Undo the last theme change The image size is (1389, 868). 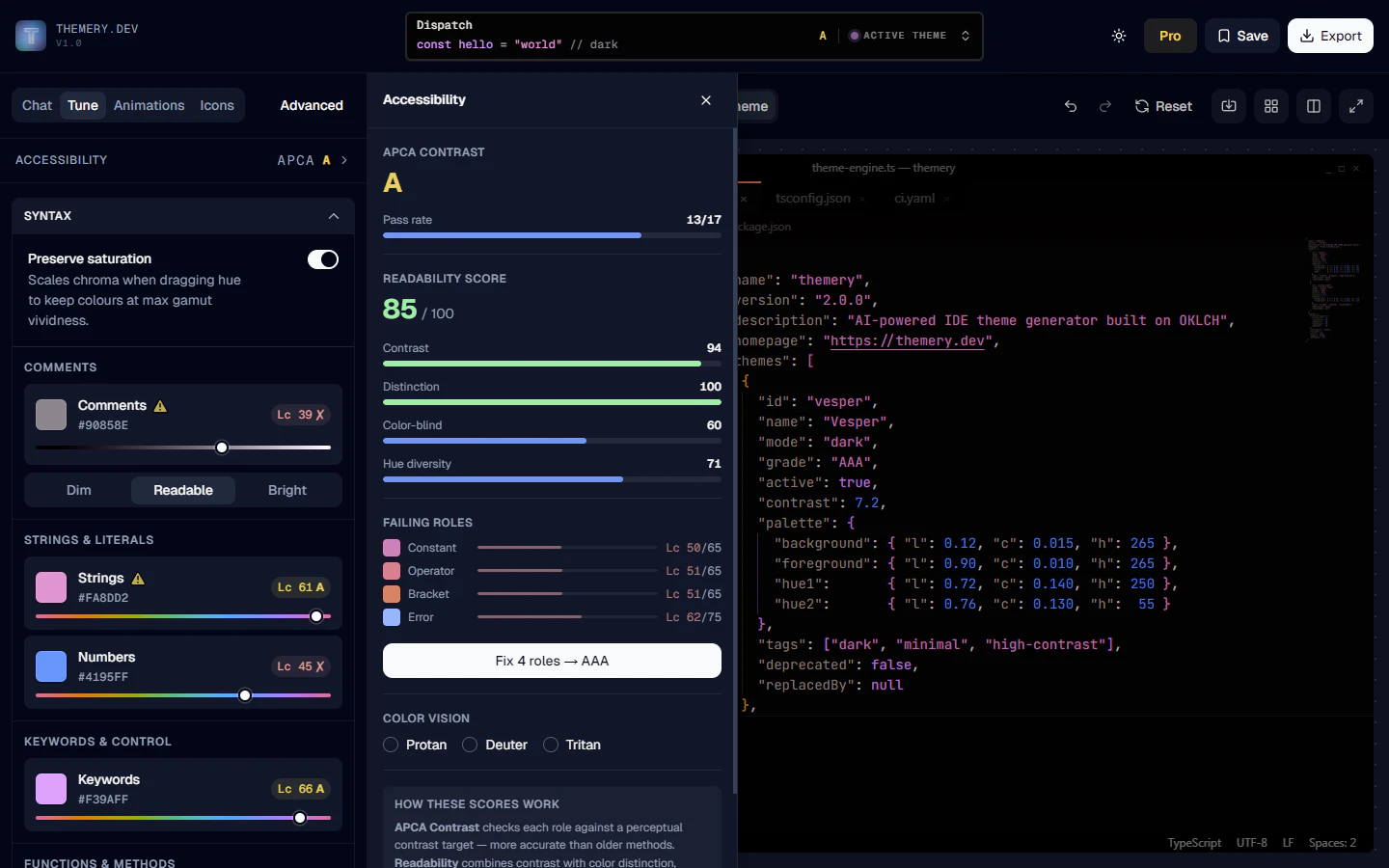click(1070, 106)
